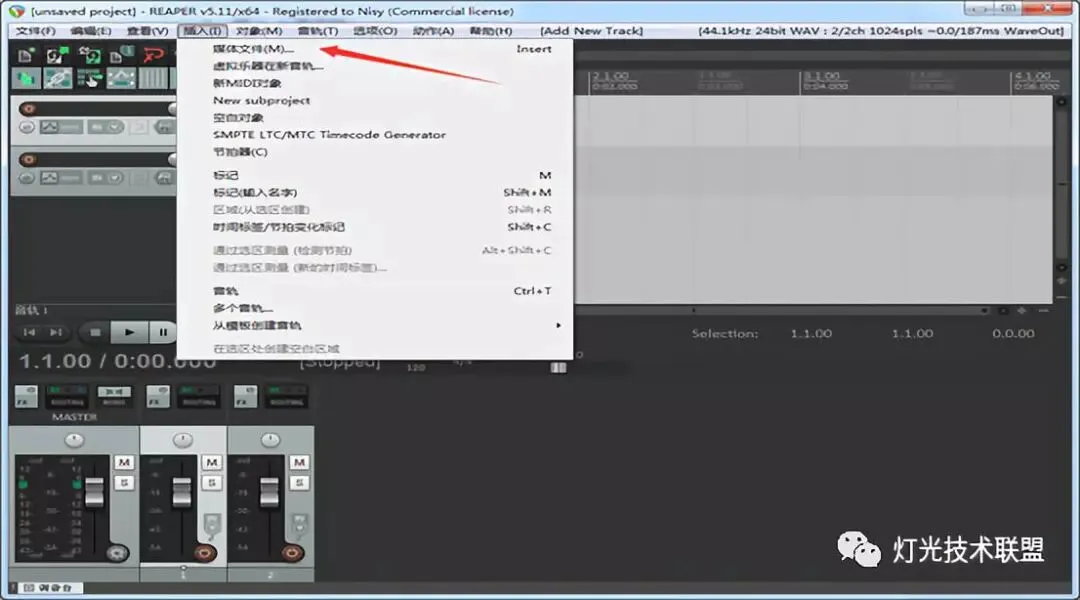Click the master volume fader

[94, 491]
